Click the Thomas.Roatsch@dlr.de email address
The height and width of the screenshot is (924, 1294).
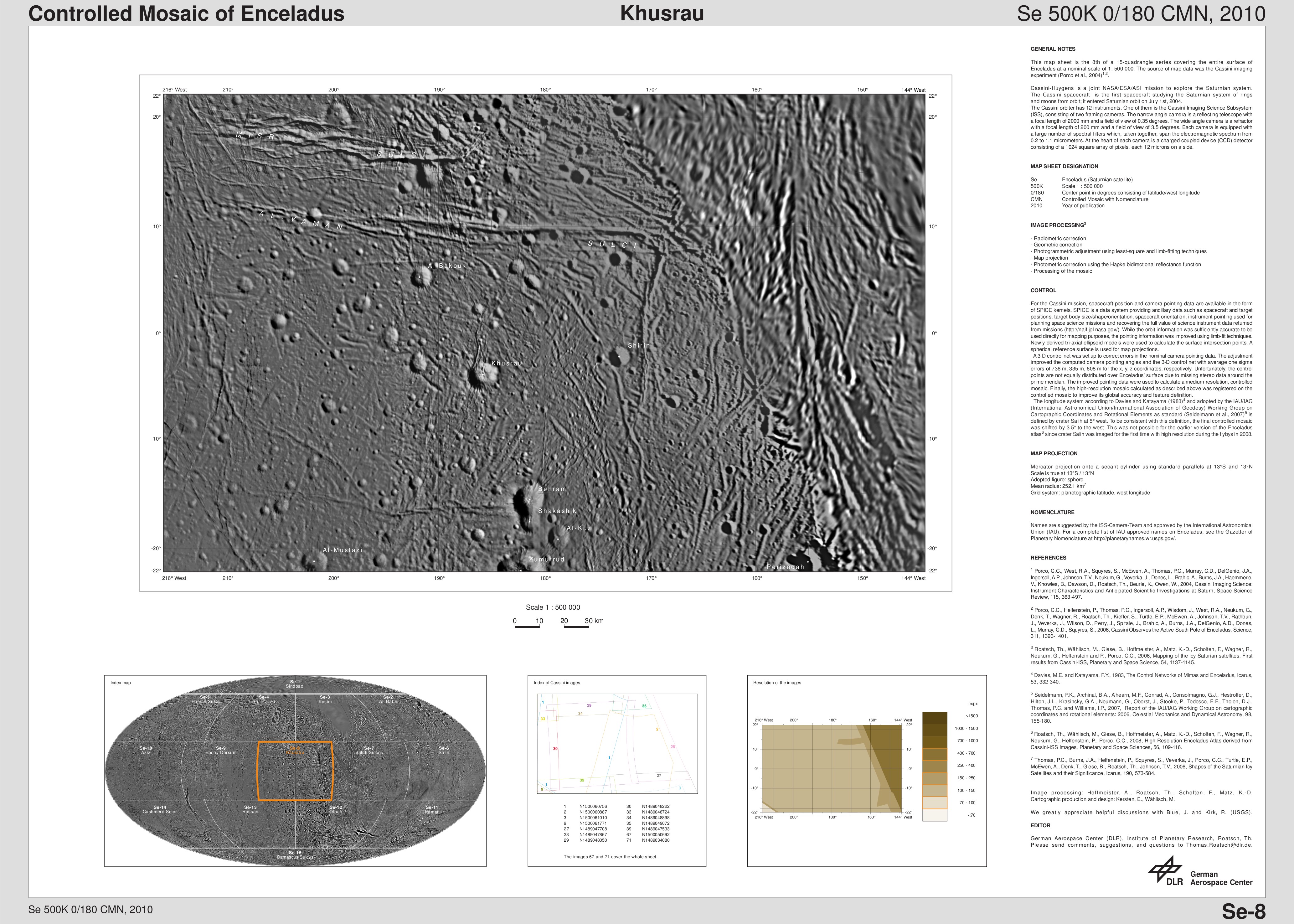pos(1219,845)
